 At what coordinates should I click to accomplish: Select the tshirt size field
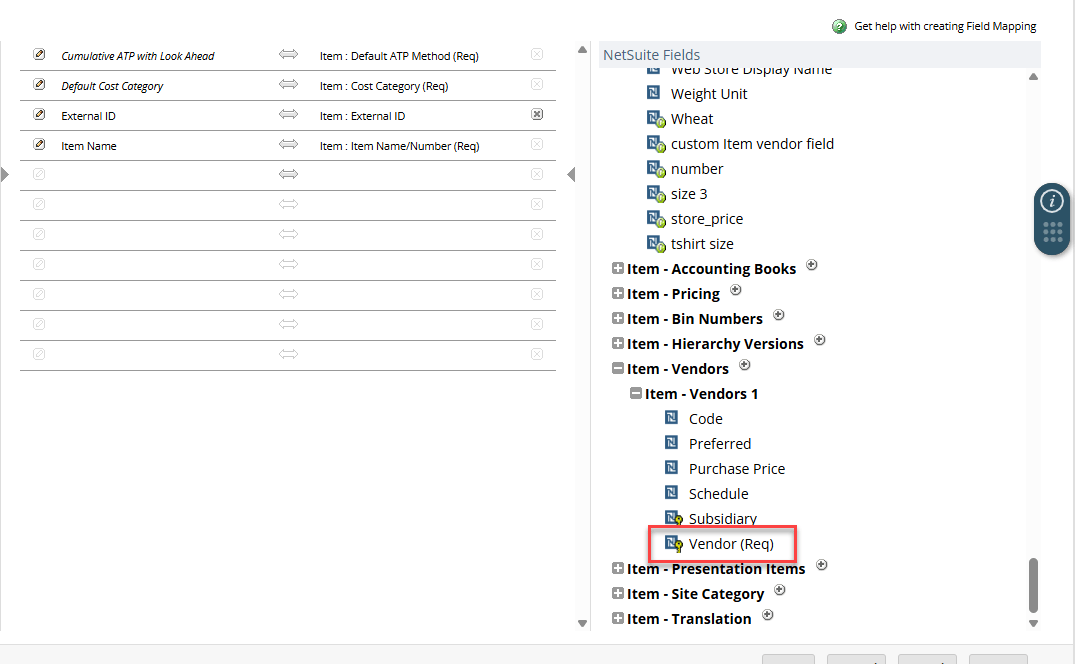click(702, 244)
